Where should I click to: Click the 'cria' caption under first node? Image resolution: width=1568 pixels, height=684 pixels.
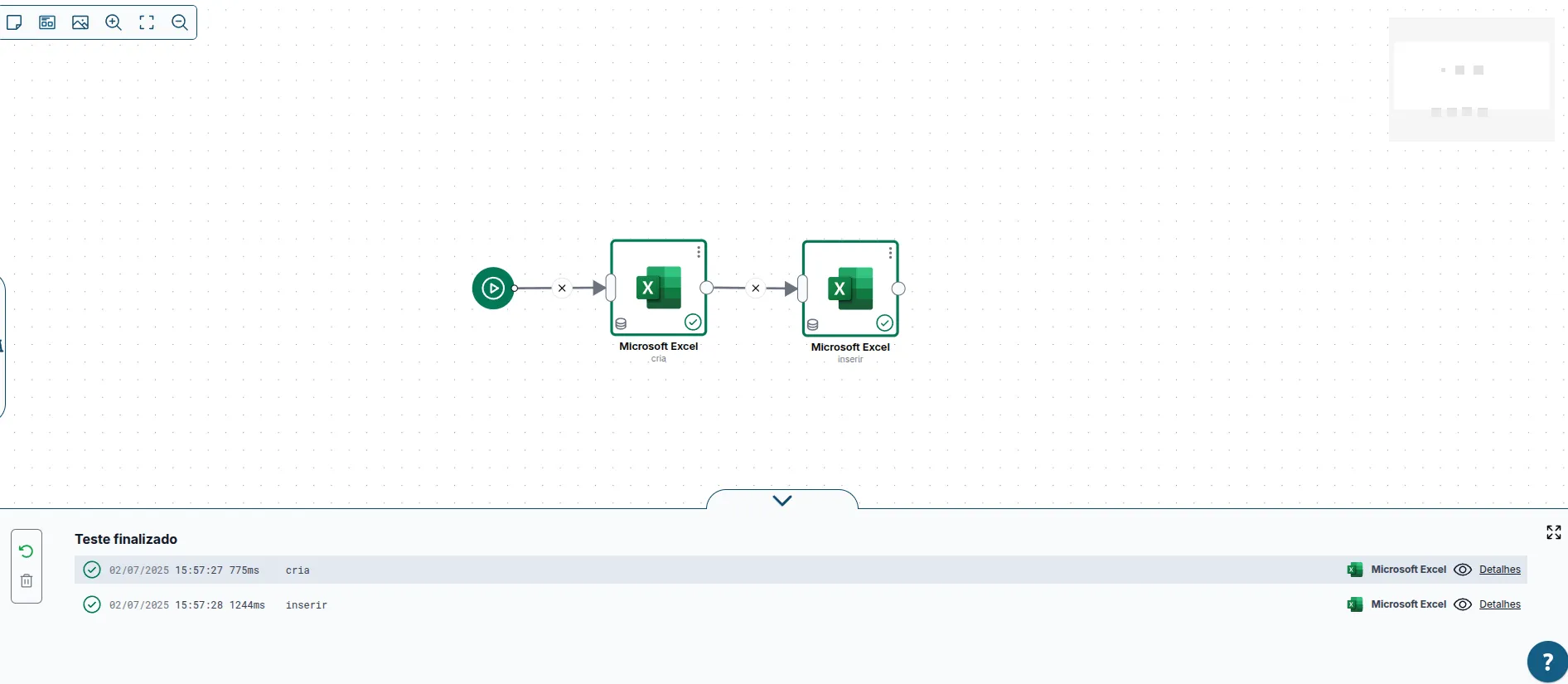[x=659, y=359]
